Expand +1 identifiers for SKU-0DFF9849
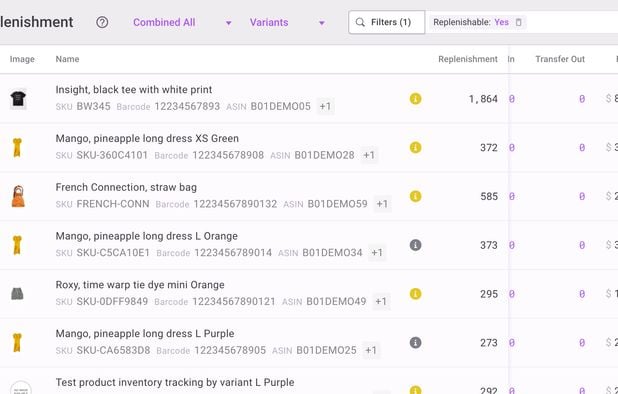The height and width of the screenshot is (394, 618). 381,302
